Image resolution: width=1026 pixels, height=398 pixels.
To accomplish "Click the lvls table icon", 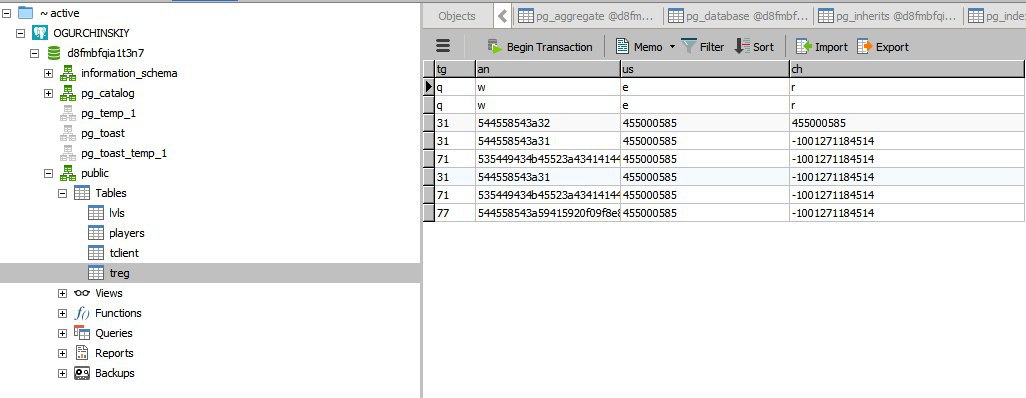I will (96, 213).
